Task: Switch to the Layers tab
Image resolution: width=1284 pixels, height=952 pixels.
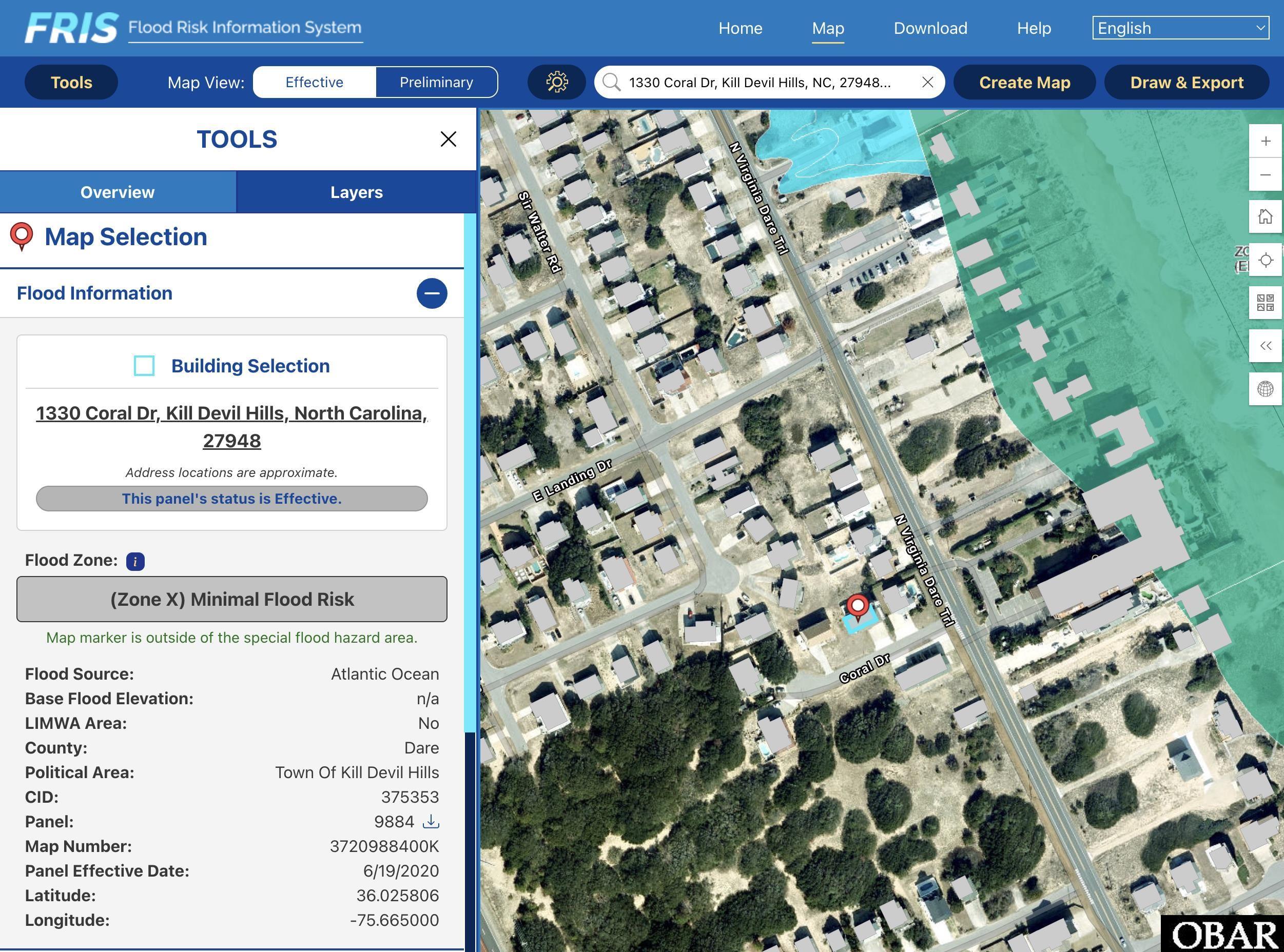Action: tap(356, 192)
